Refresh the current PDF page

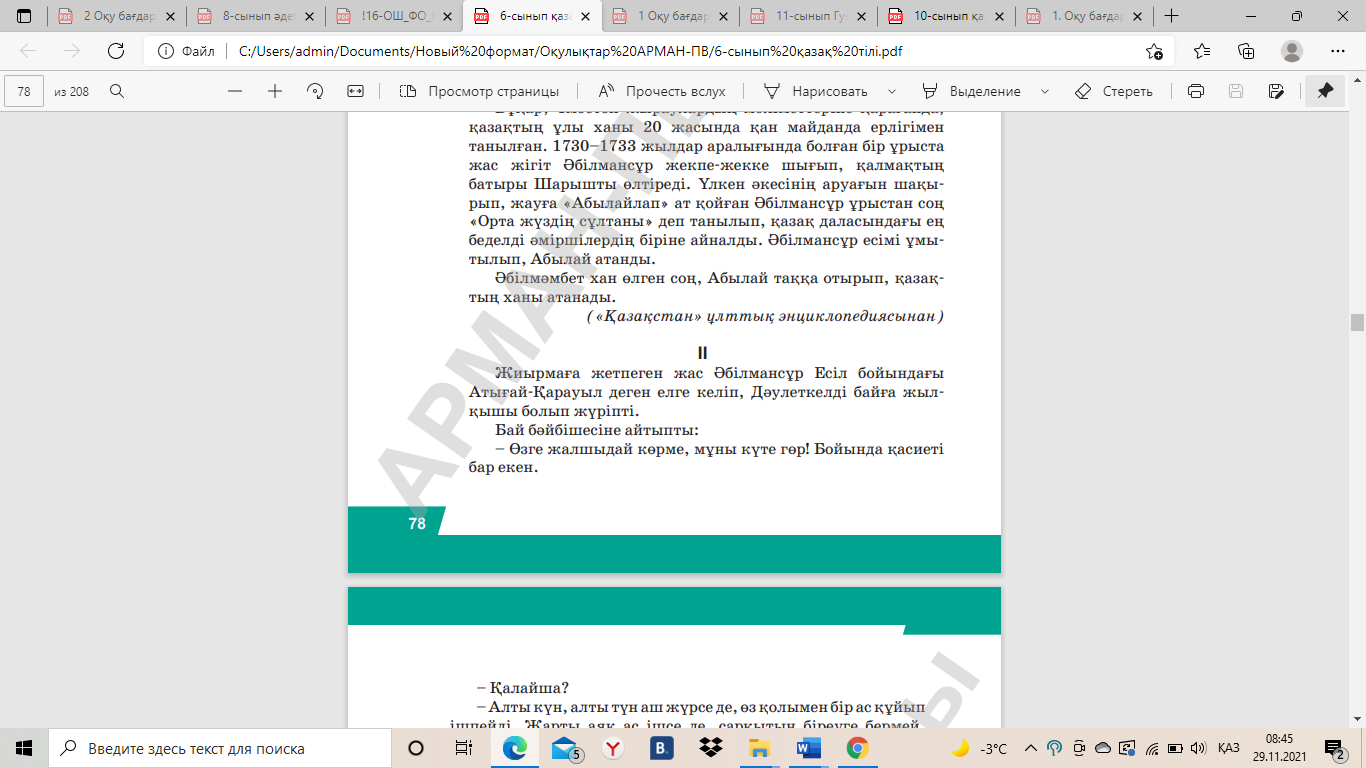click(116, 52)
